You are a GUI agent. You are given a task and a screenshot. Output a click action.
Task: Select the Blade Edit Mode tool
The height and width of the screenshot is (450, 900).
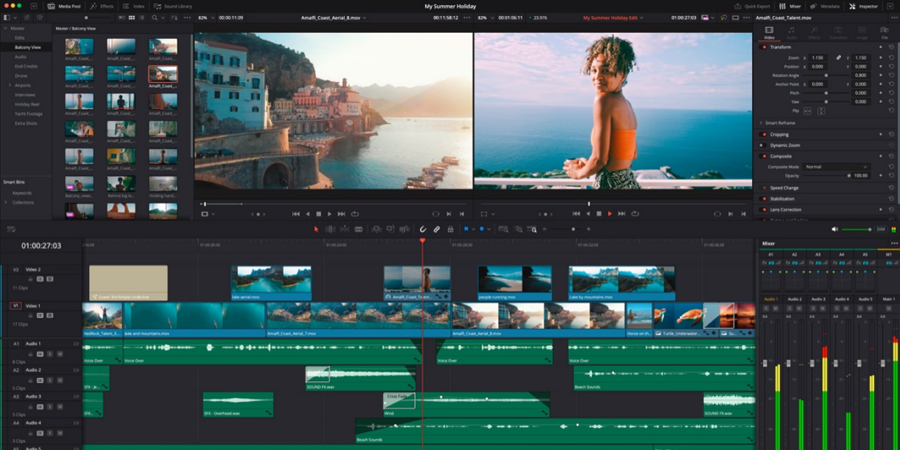[x=359, y=229]
